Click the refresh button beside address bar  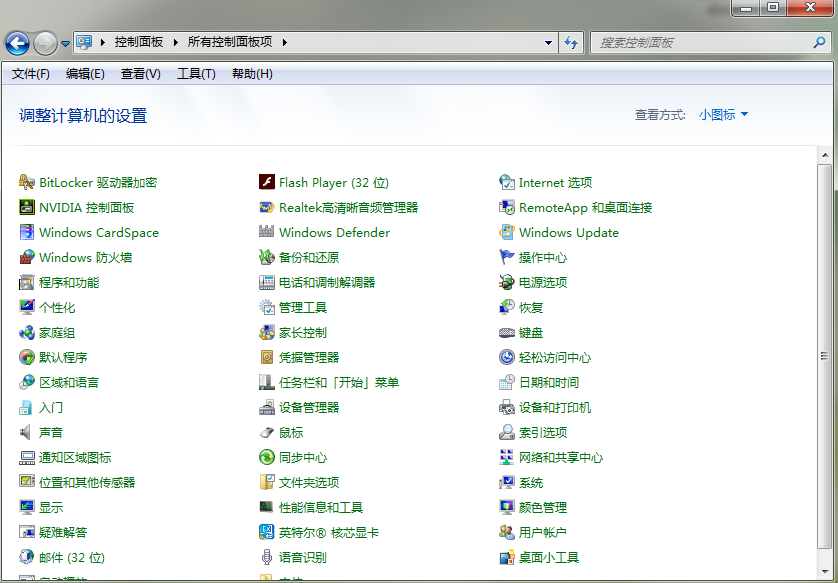pyautogui.click(x=571, y=43)
